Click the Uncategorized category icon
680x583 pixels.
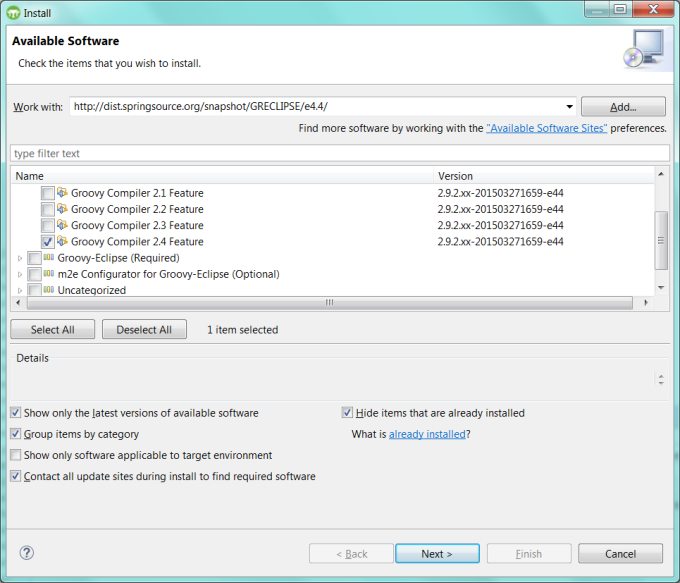point(49,289)
